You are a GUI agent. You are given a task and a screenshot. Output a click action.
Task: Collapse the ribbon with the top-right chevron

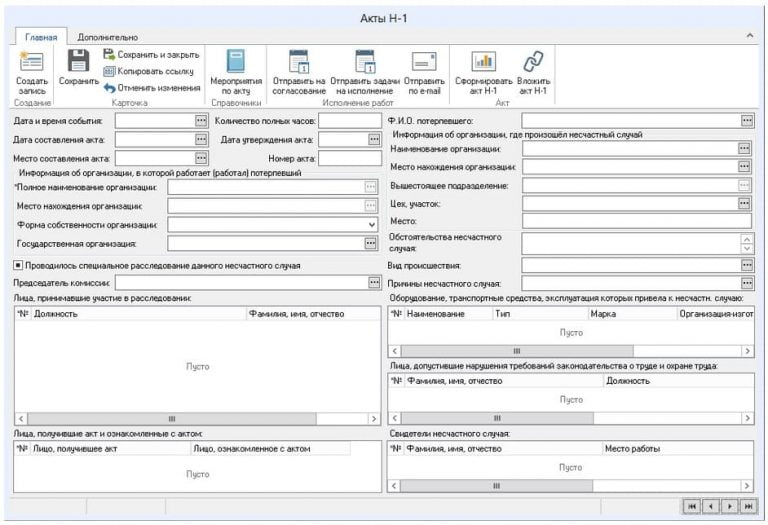[750, 35]
